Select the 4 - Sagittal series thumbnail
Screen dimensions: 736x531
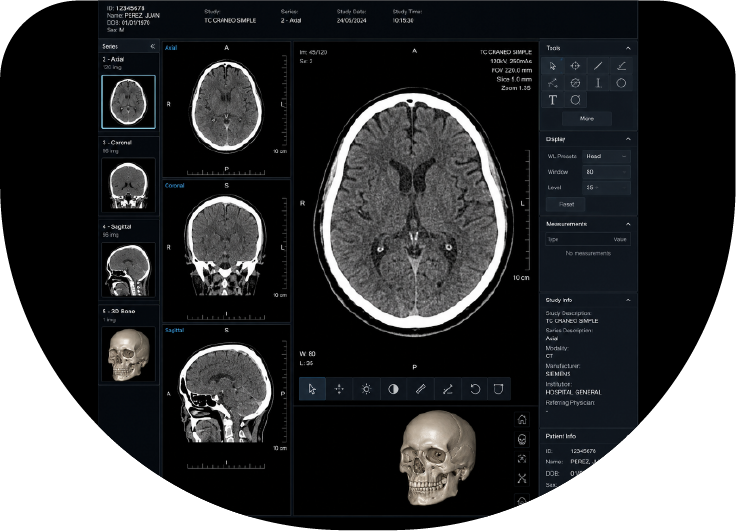tap(128, 270)
